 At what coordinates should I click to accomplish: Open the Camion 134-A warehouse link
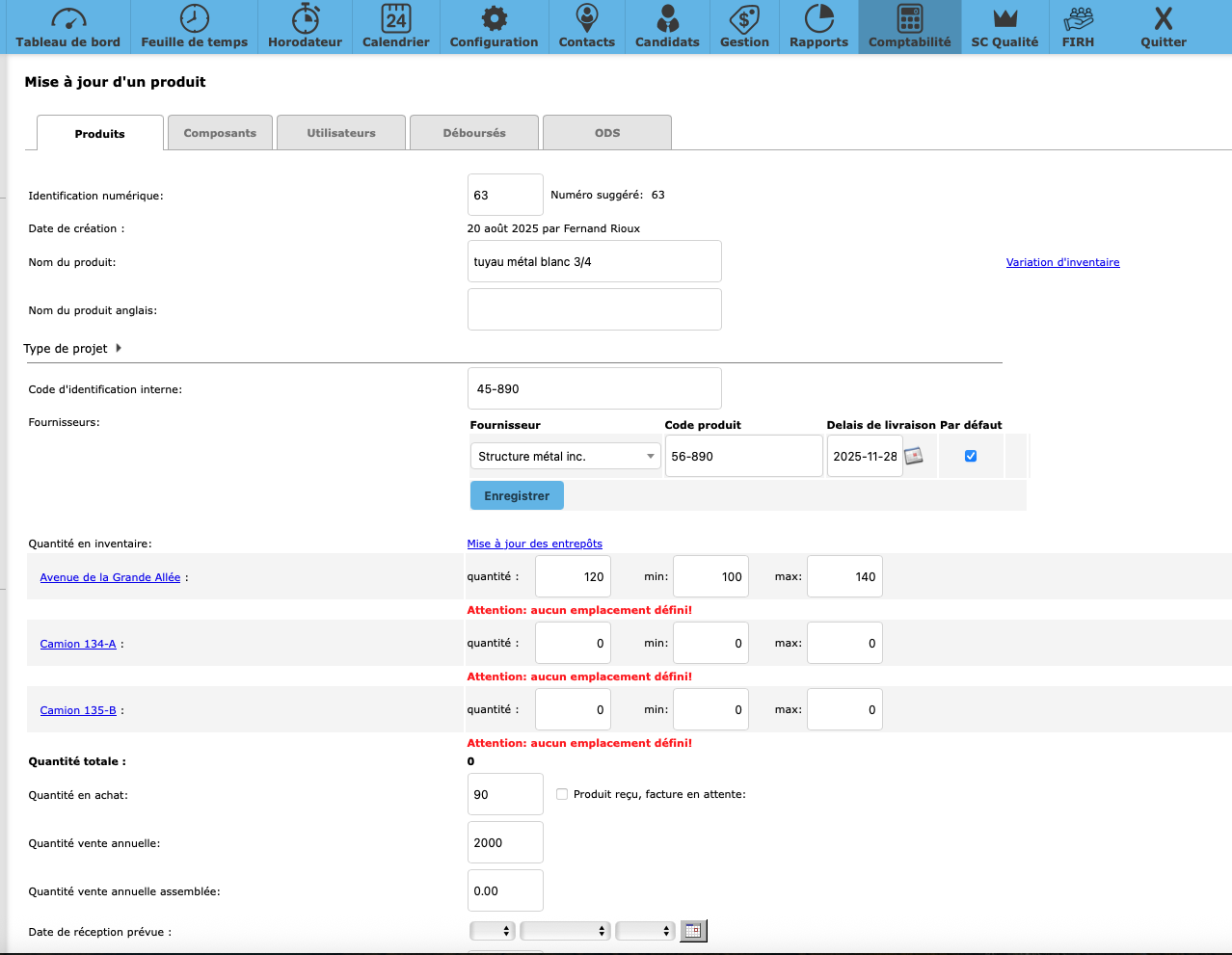point(78,644)
